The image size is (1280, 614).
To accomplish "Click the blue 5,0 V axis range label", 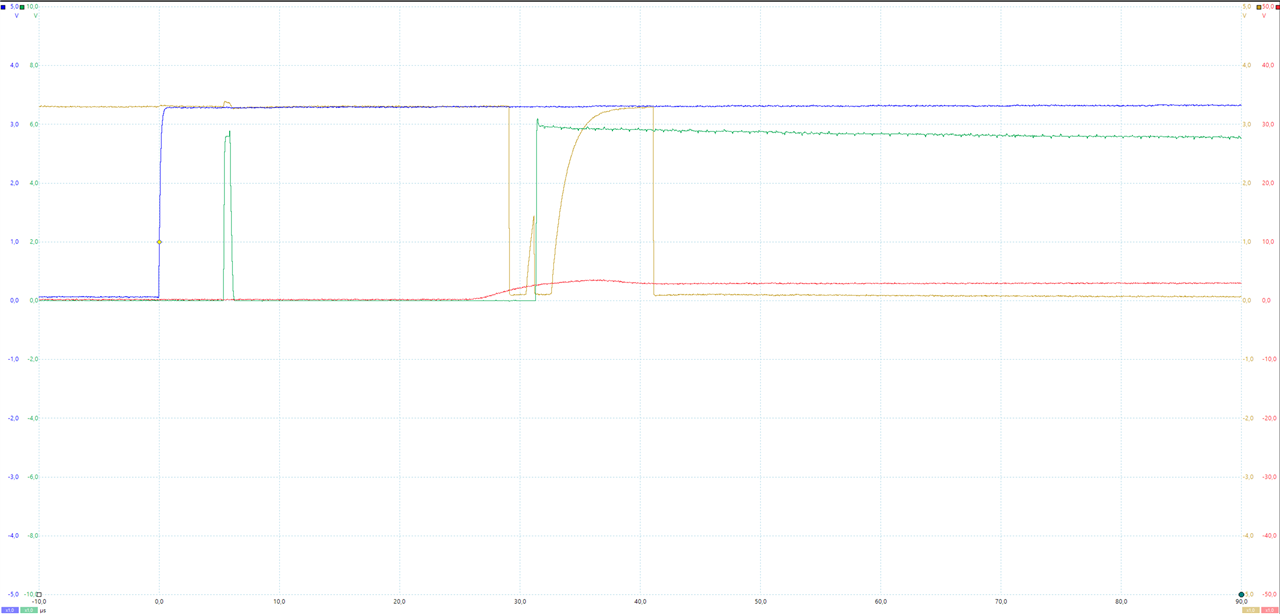I will (x=14, y=7).
